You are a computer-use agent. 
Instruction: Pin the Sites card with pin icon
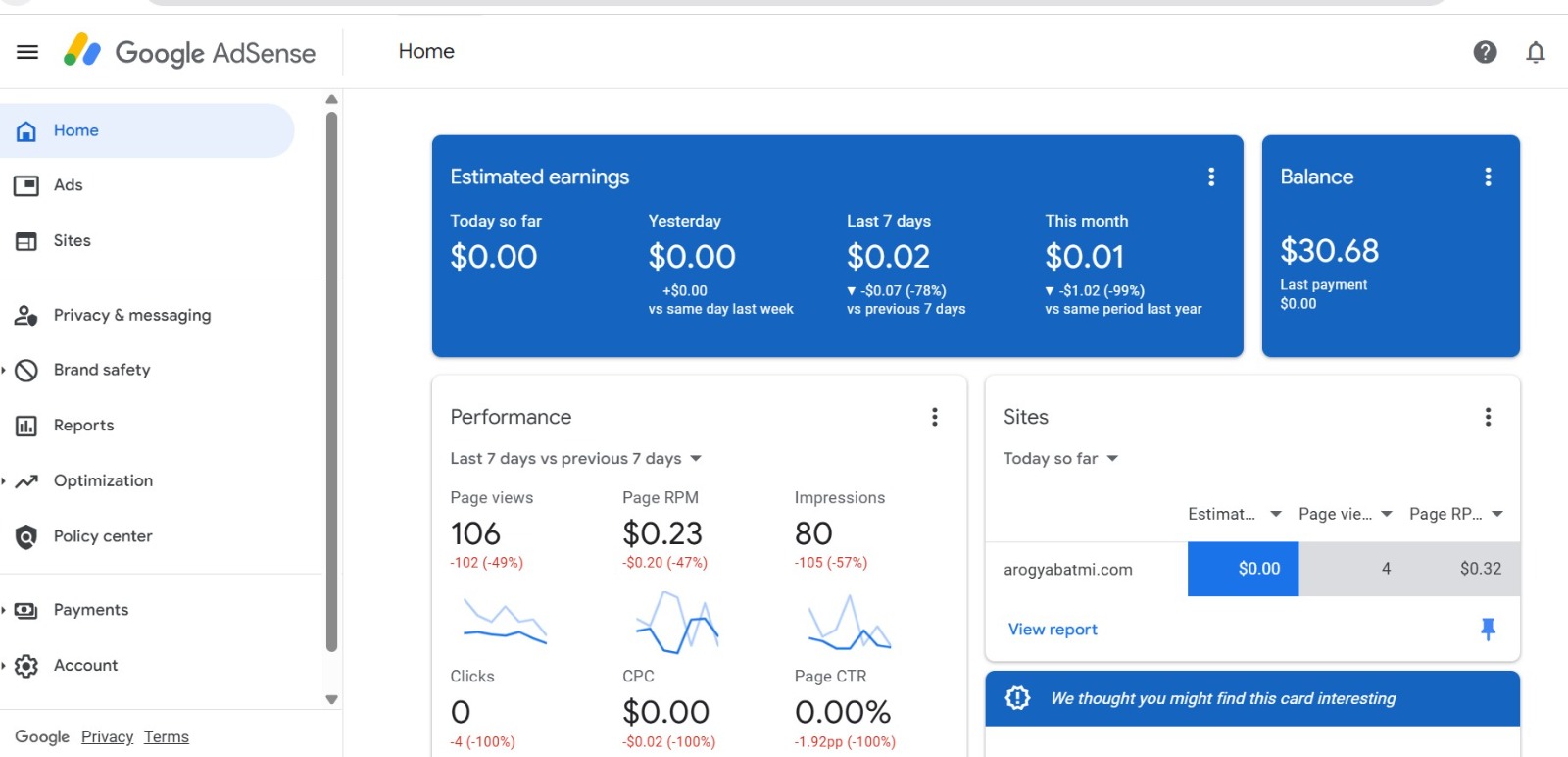click(x=1488, y=629)
